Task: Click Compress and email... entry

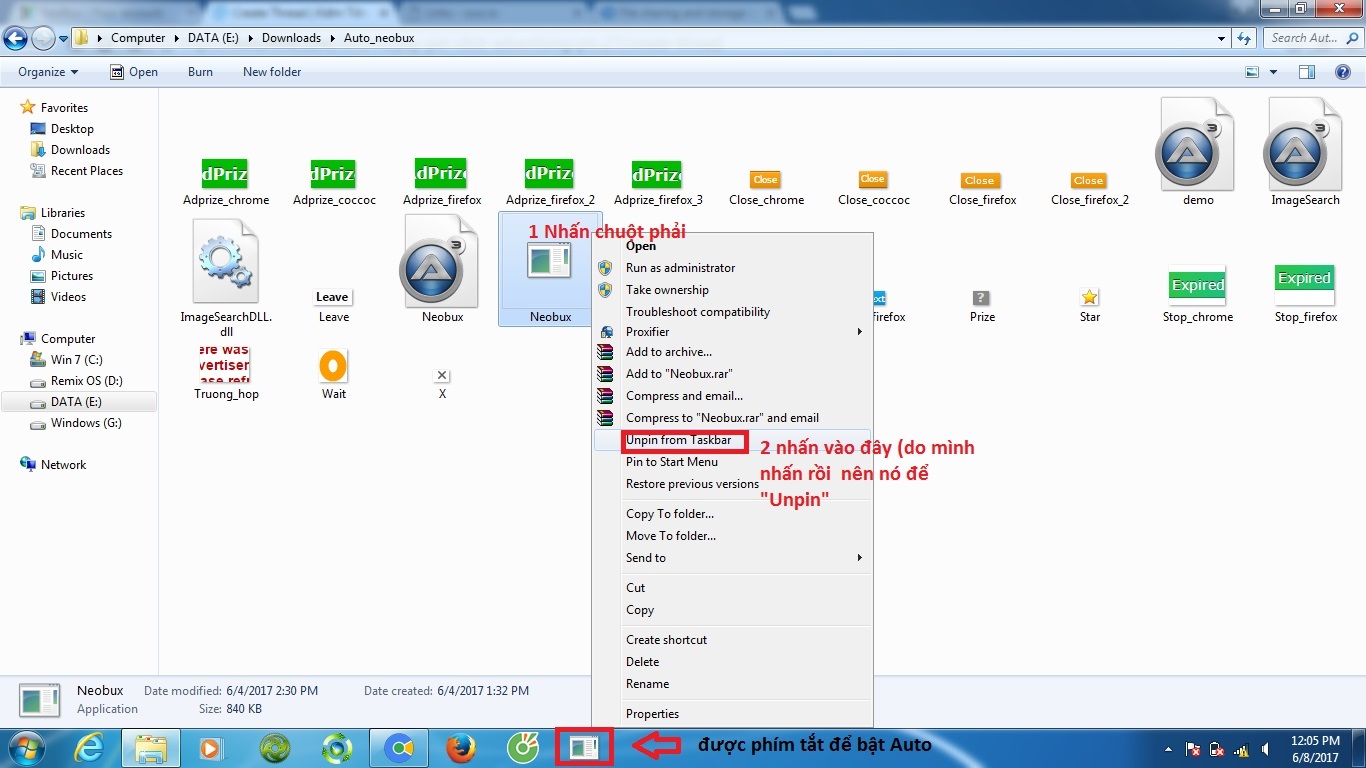Action: [x=732, y=396]
